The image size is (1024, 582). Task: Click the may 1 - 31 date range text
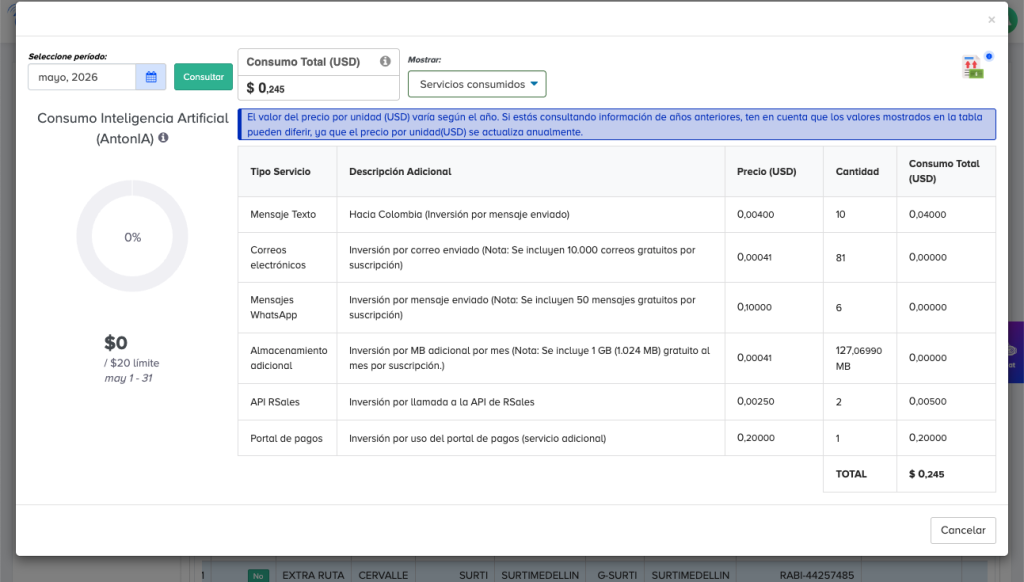coord(129,378)
